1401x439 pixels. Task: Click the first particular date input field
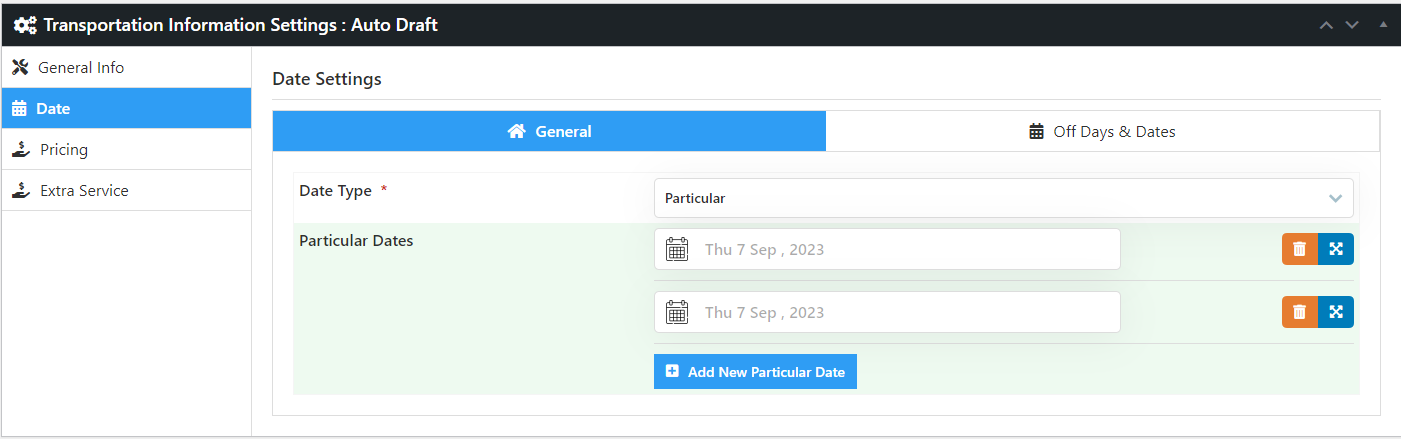click(900, 249)
